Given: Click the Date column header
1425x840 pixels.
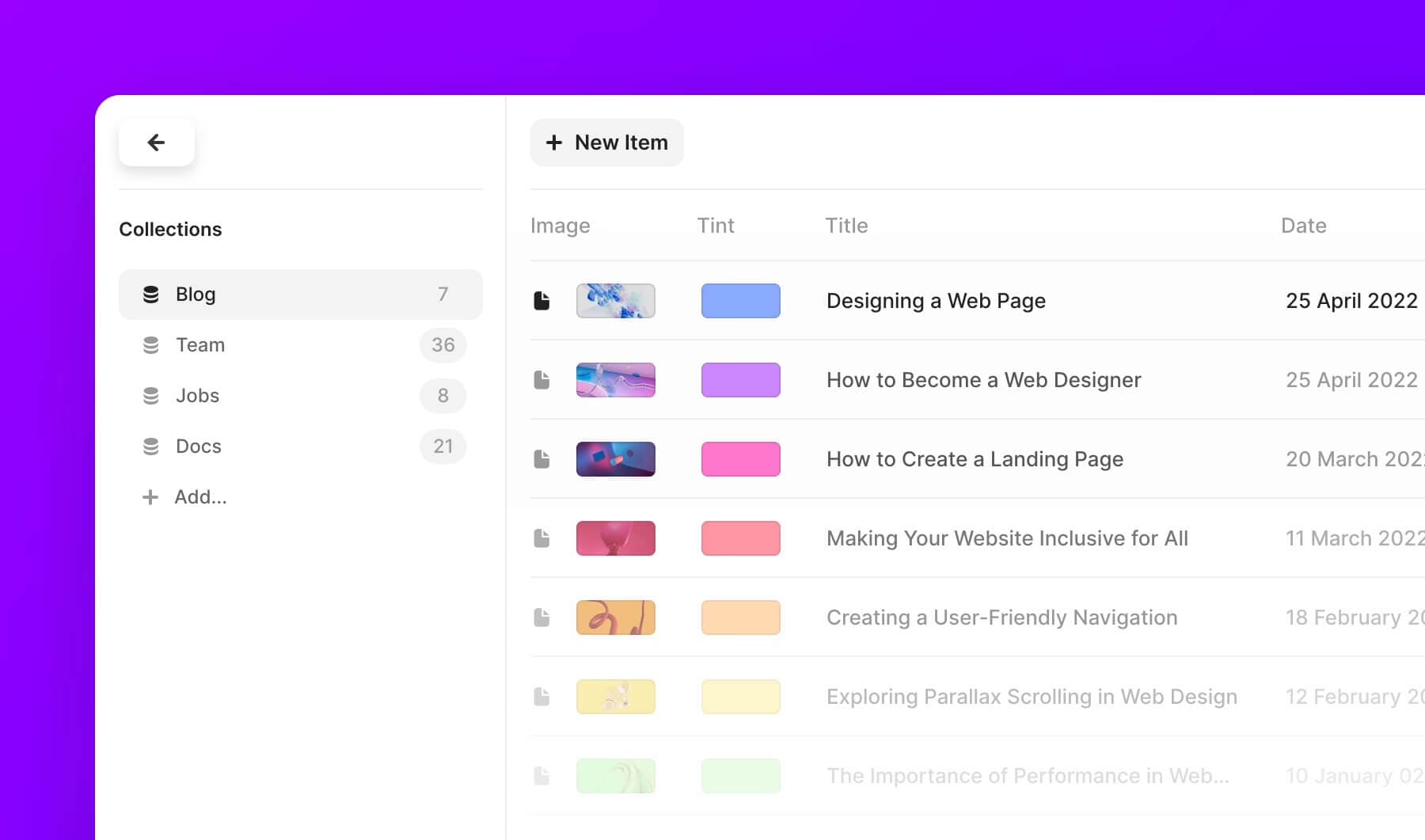Looking at the screenshot, I should click(1302, 225).
